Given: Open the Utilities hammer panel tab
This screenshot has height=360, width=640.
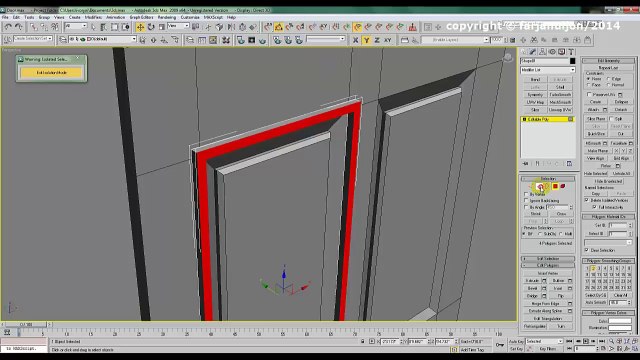Looking at the screenshot, I should tap(571, 52).
